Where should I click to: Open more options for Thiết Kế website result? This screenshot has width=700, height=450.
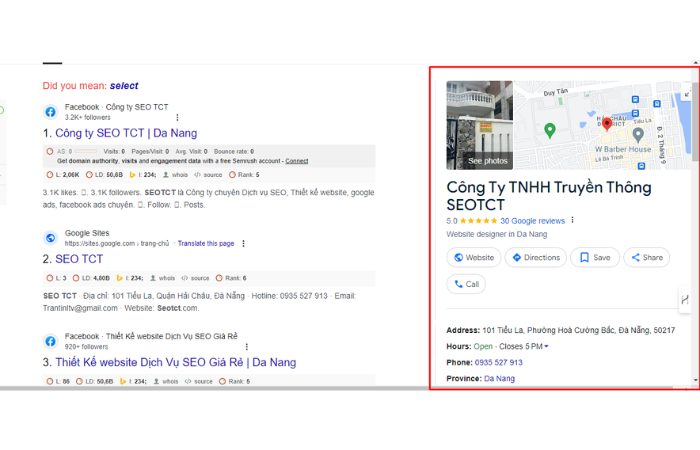(x=246, y=347)
